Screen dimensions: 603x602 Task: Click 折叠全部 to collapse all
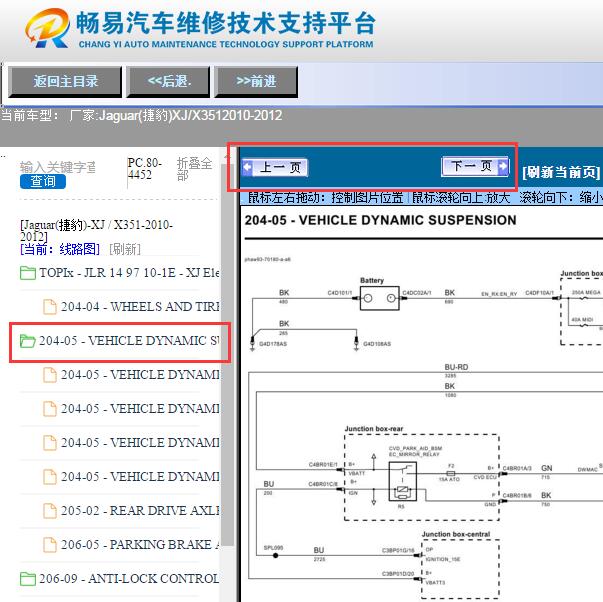pos(194,168)
